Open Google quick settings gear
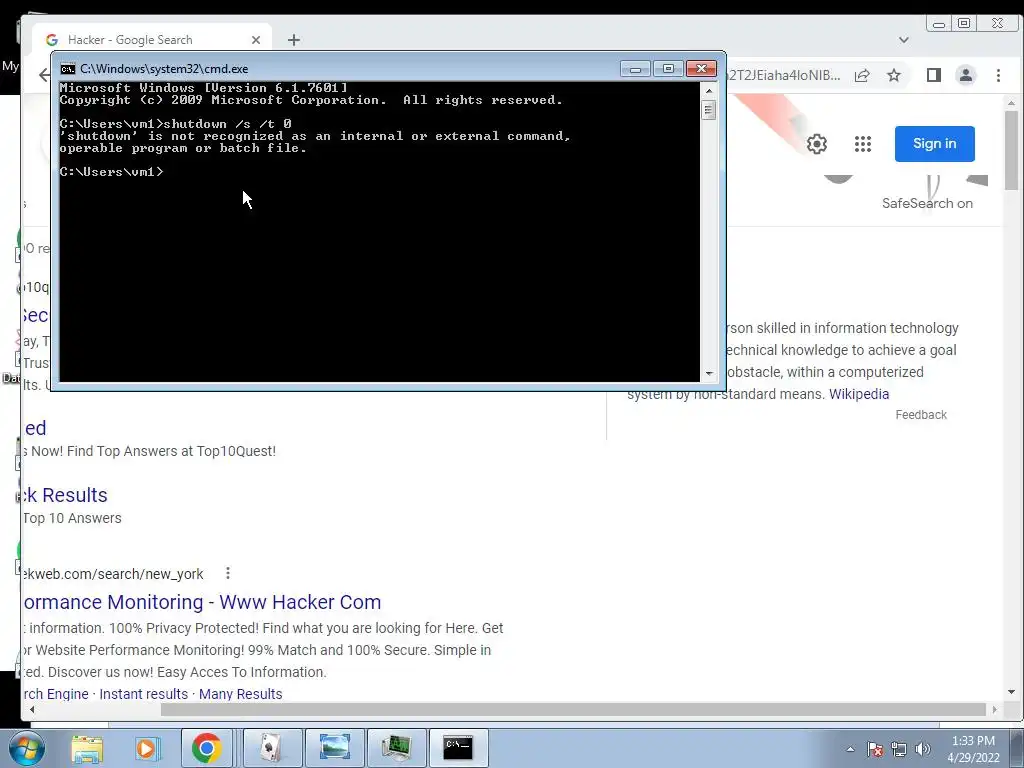 click(816, 144)
